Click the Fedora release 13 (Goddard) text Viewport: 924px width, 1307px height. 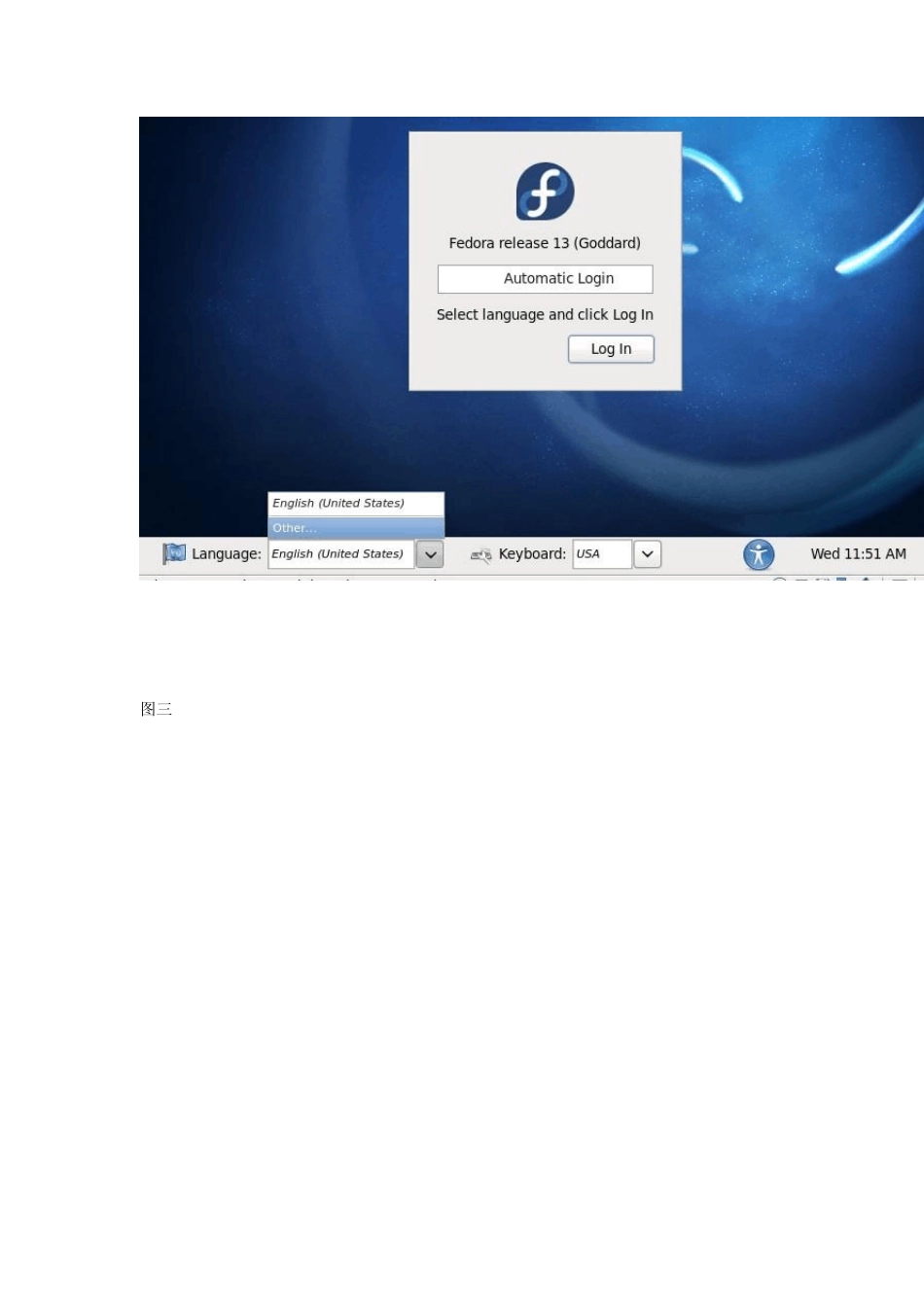pos(545,243)
